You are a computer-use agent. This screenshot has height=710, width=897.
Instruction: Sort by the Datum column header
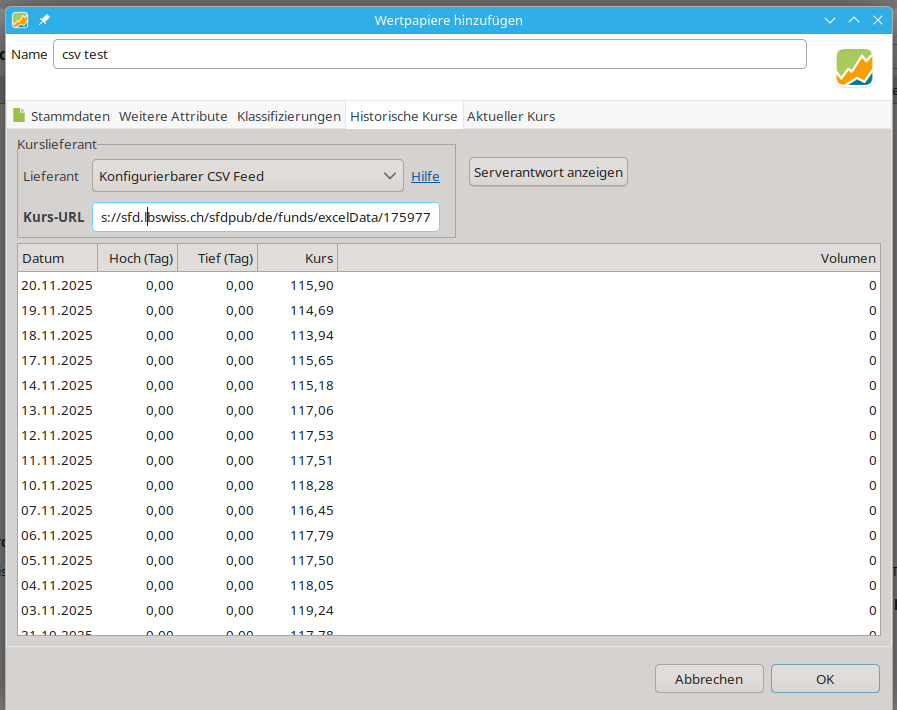[x=57, y=258]
